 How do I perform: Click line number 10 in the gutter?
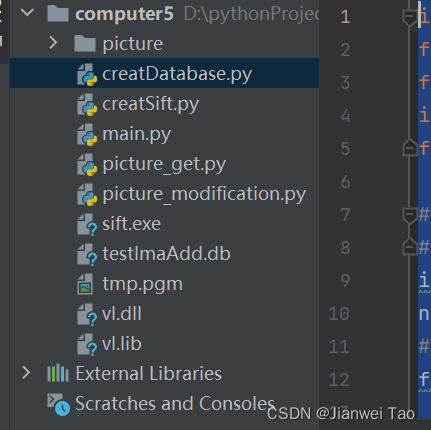tap(339, 314)
